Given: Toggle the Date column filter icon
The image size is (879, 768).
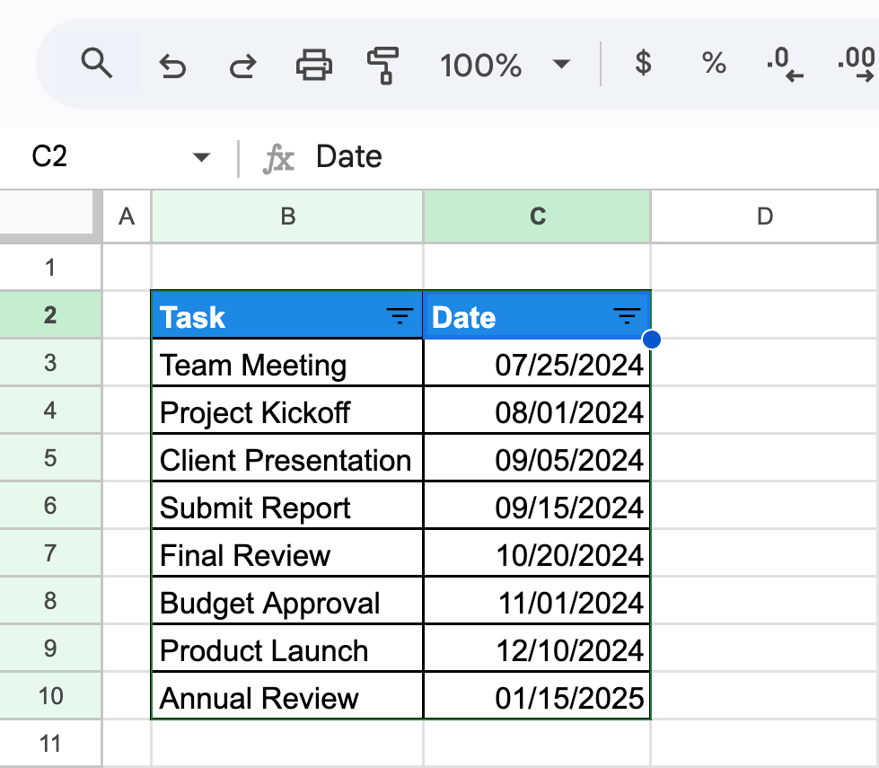Looking at the screenshot, I should (x=627, y=316).
